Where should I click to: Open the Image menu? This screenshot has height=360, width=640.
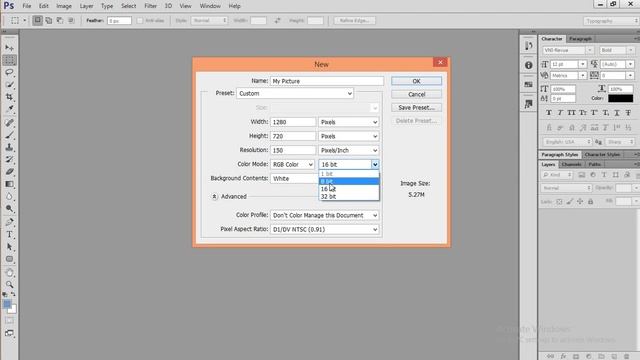(64, 6)
